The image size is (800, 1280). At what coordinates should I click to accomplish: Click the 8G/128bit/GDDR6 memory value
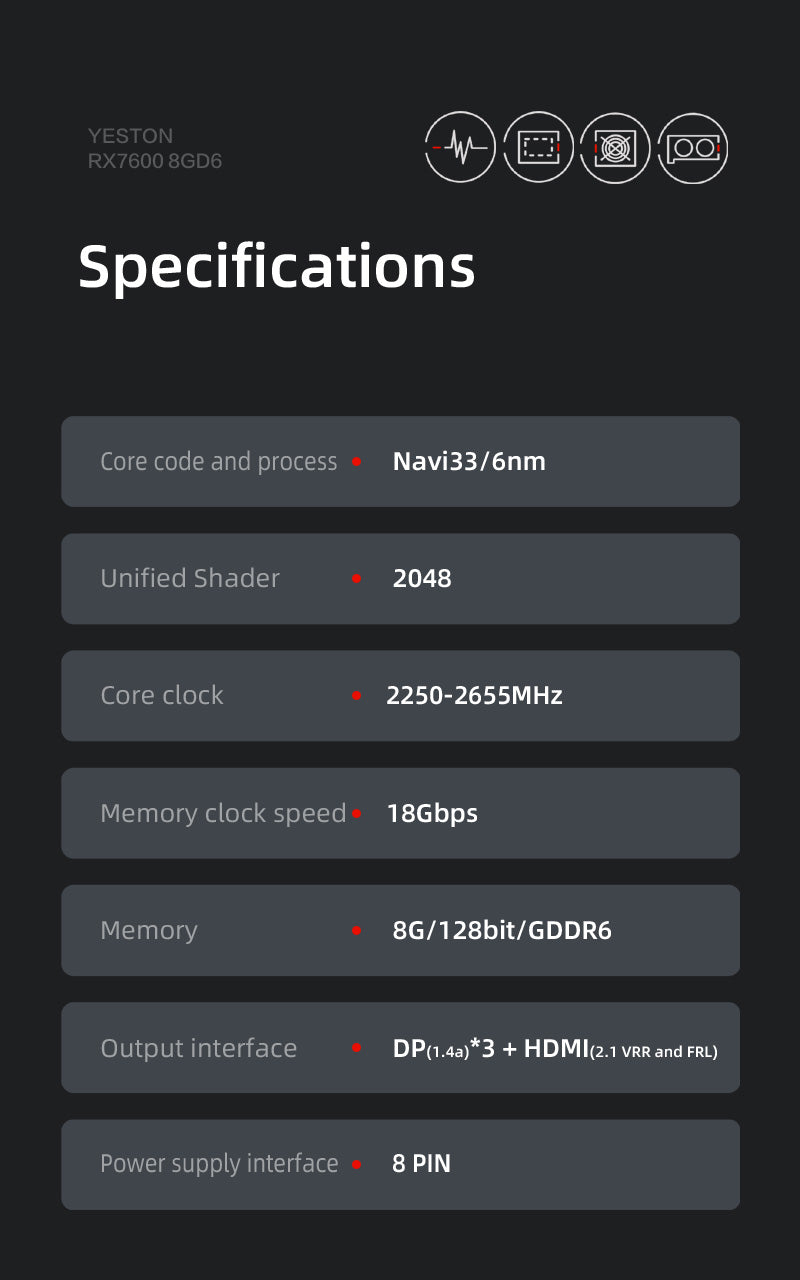(x=502, y=930)
